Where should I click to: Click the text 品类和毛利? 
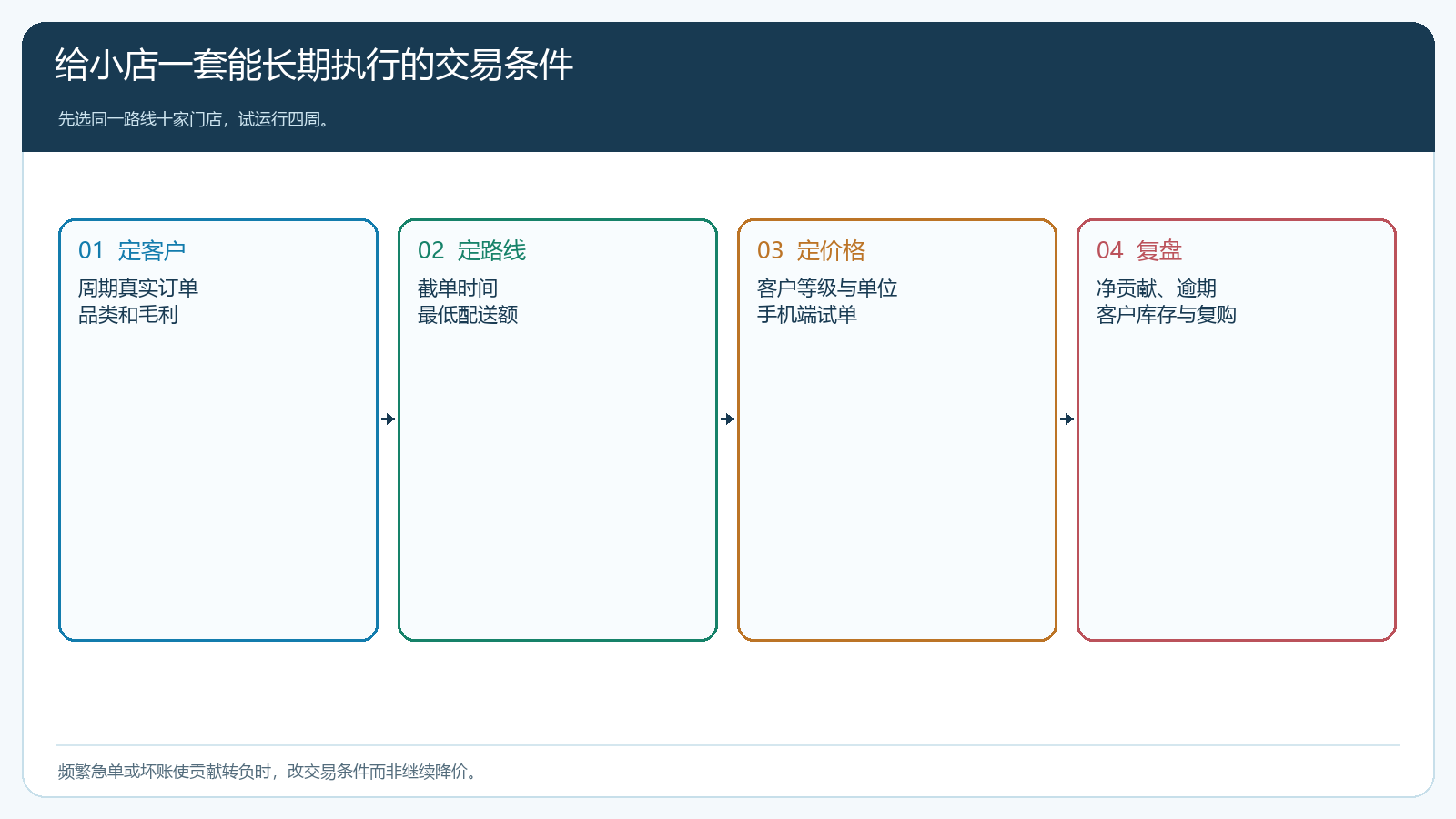[128, 315]
